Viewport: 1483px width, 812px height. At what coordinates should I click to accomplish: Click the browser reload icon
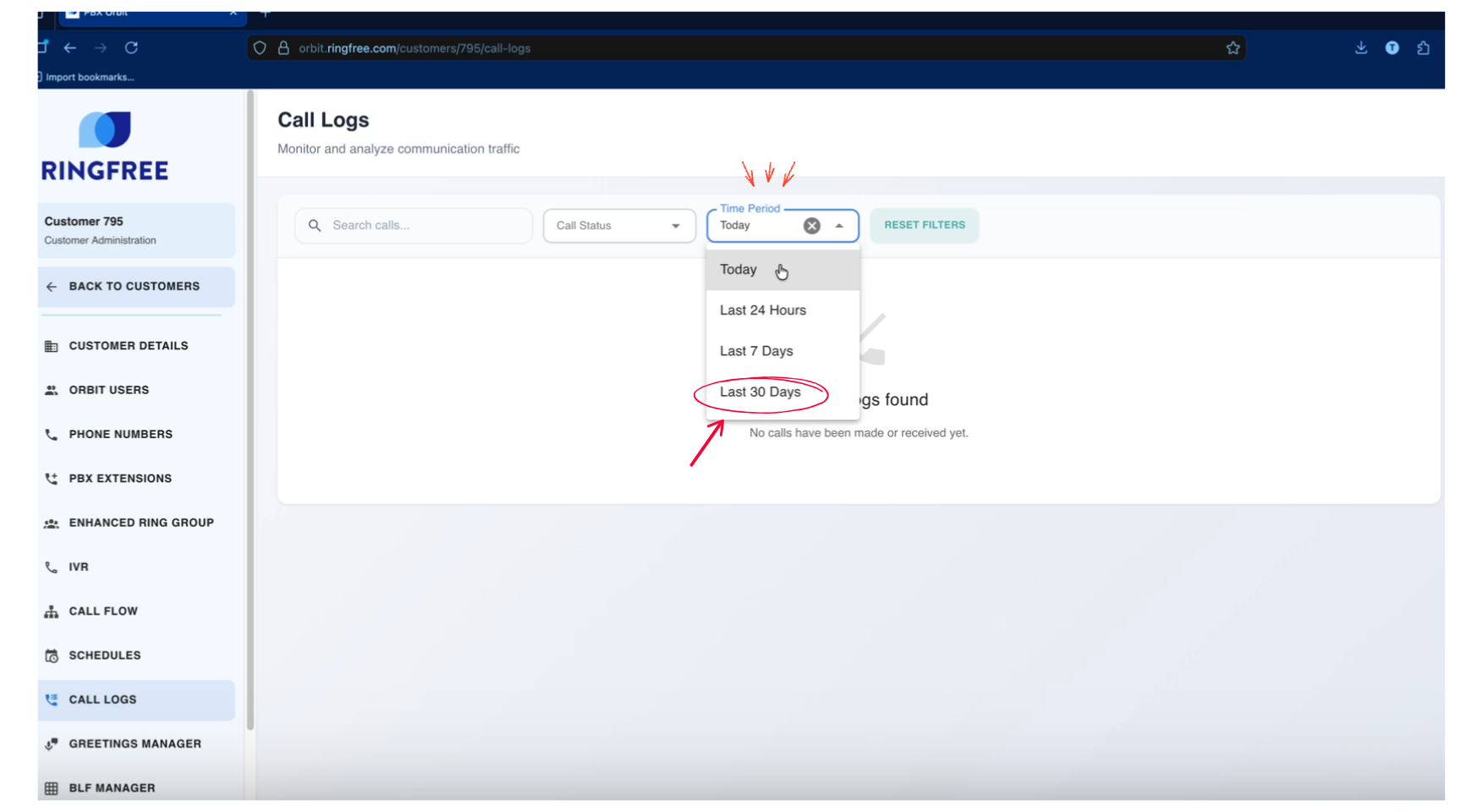[x=131, y=48]
